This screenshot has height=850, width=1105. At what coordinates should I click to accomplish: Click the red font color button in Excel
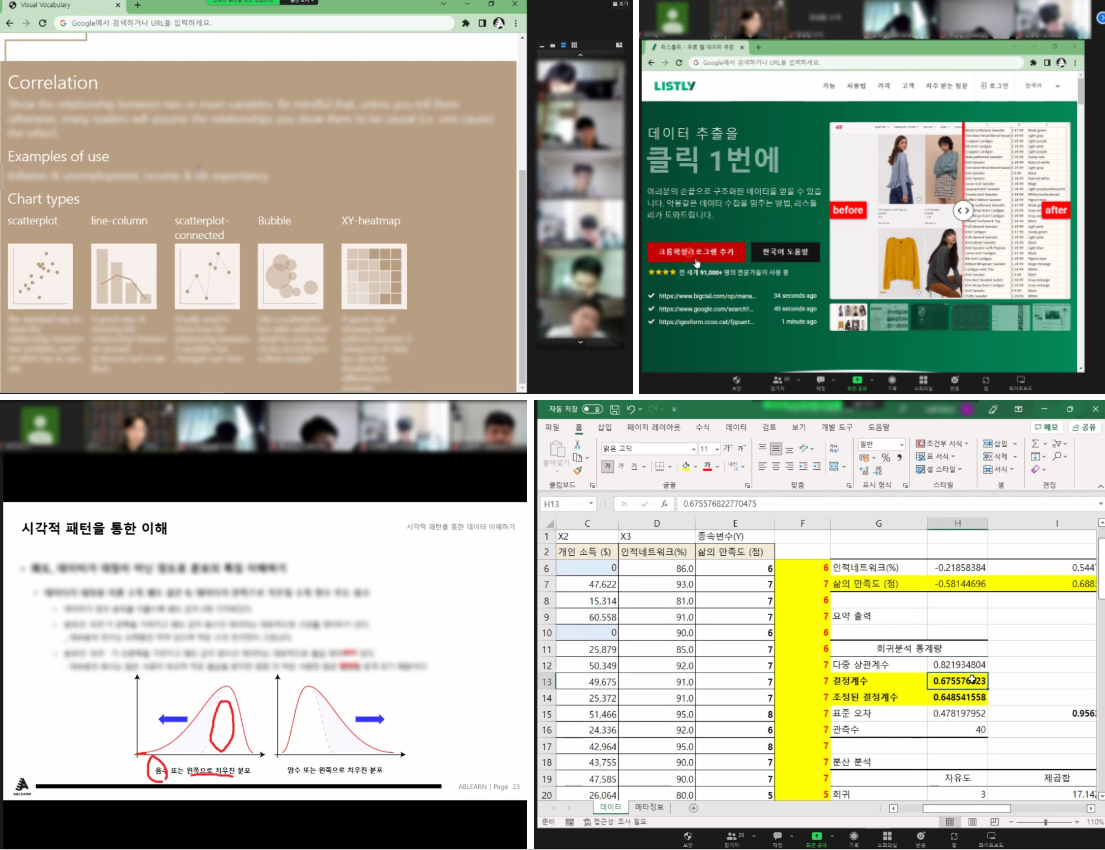point(707,466)
